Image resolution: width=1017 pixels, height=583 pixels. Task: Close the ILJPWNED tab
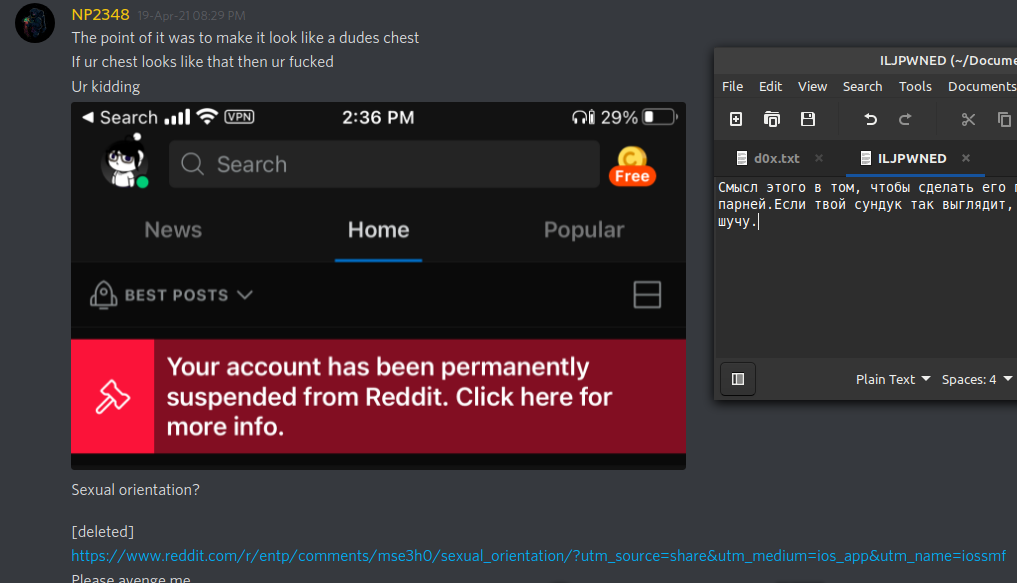pyautogui.click(x=966, y=158)
